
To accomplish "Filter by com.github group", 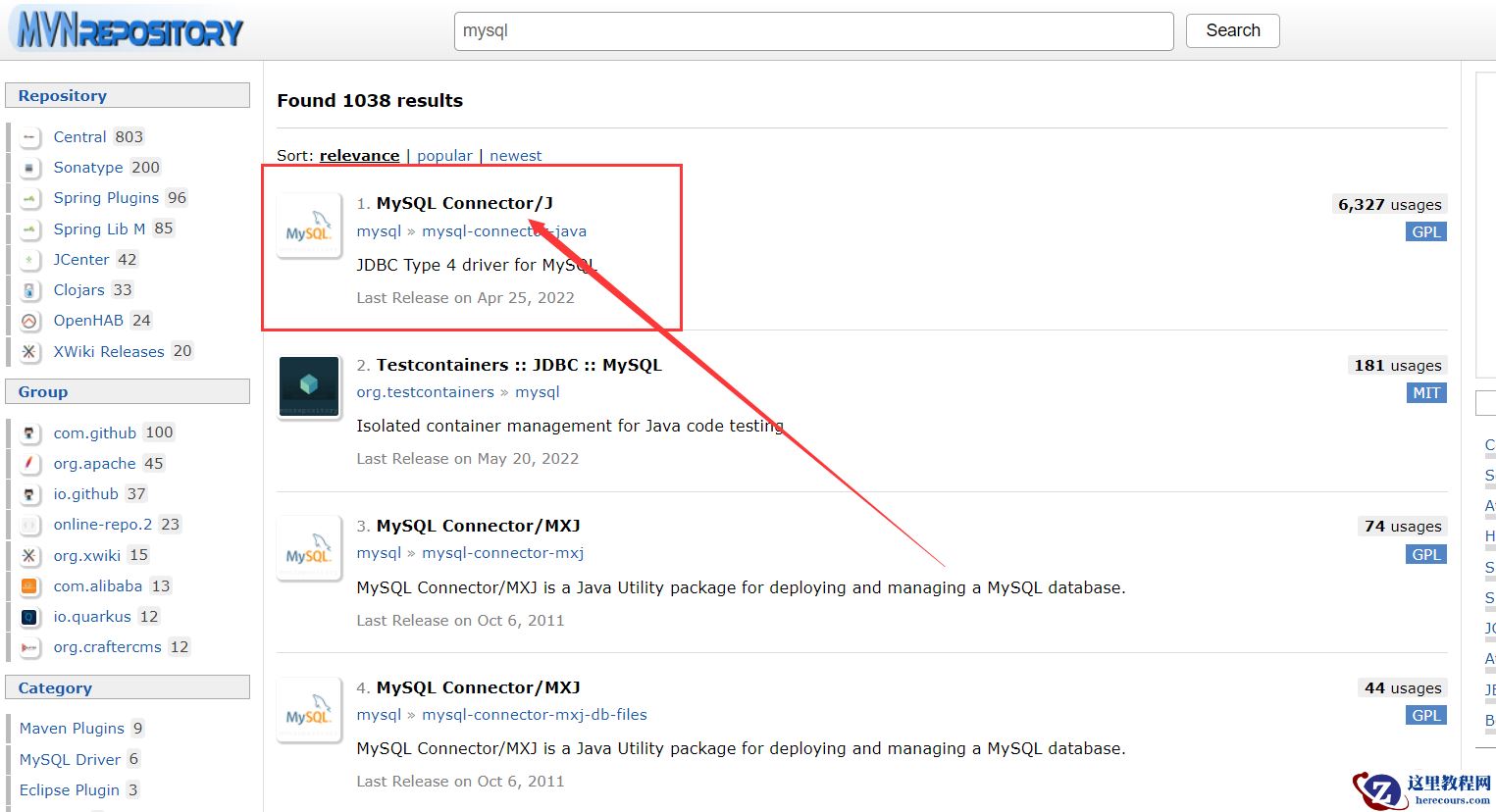I will (x=95, y=432).
